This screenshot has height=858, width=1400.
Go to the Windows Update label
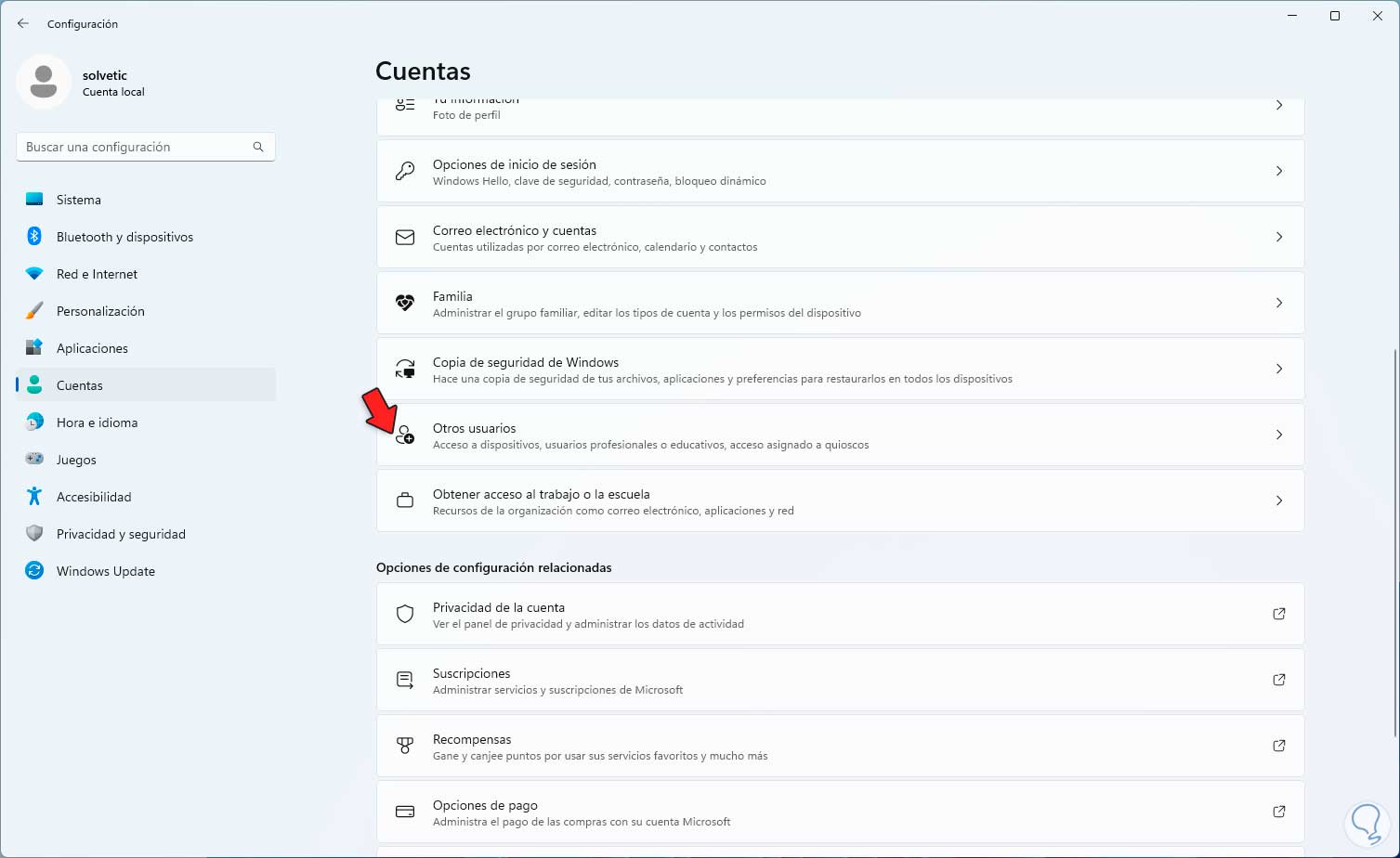tap(106, 571)
